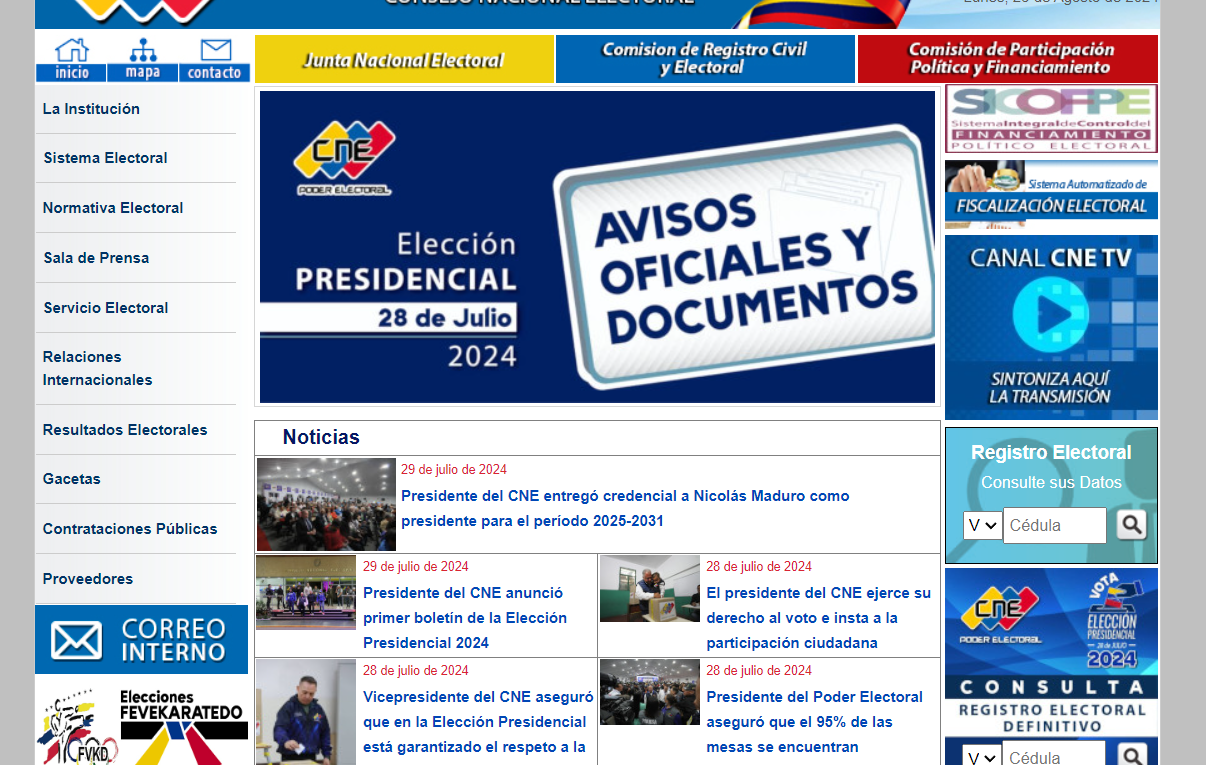This screenshot has height=765, width=1206.
Task: Expand the V nationality dropdown in Registro Electoral
Action: click(x=982, y=525)
